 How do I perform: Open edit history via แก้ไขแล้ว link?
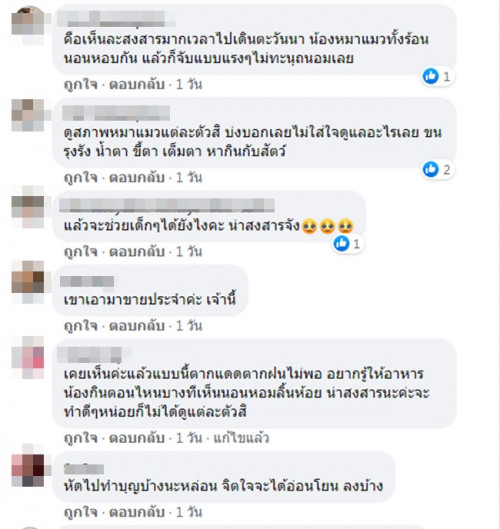click(242, 438)
